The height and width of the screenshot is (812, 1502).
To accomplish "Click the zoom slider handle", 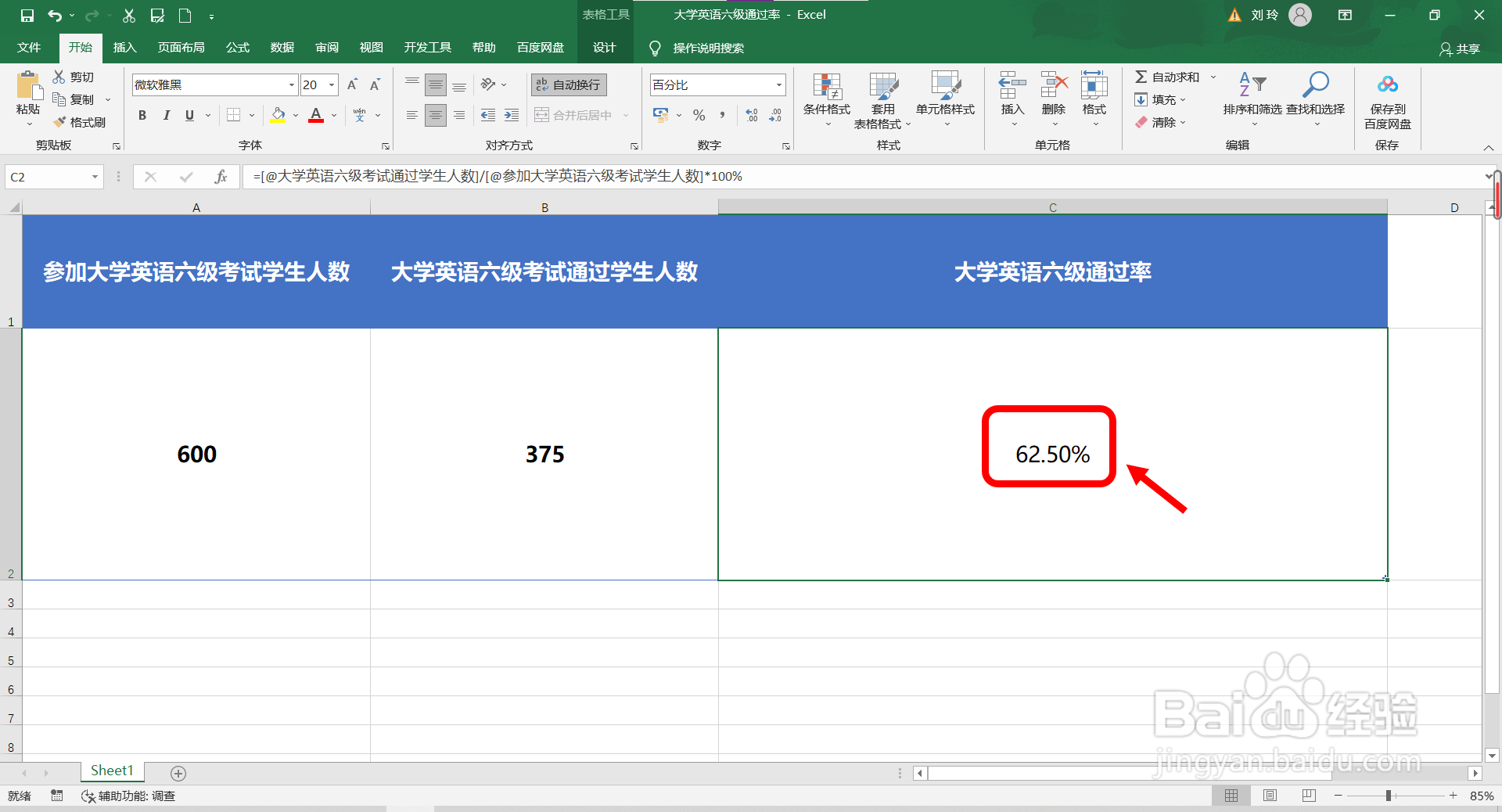I will (1389, 796).
